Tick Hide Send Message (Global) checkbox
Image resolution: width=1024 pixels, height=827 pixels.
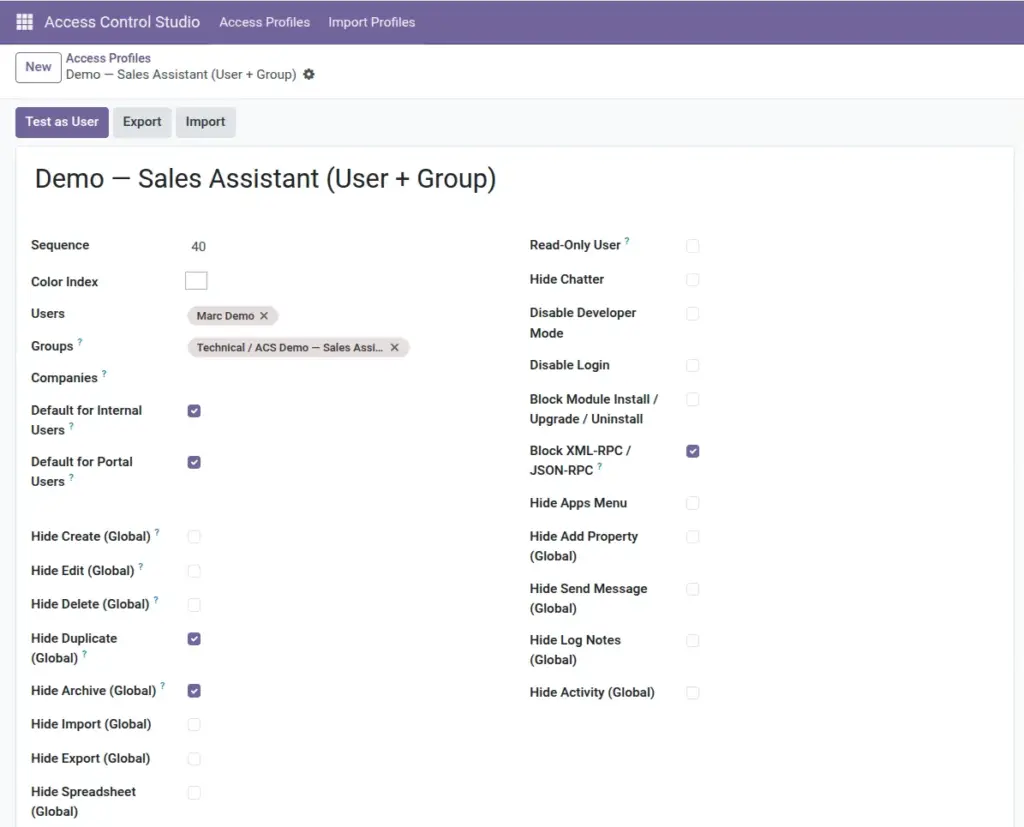coord(693,589)
